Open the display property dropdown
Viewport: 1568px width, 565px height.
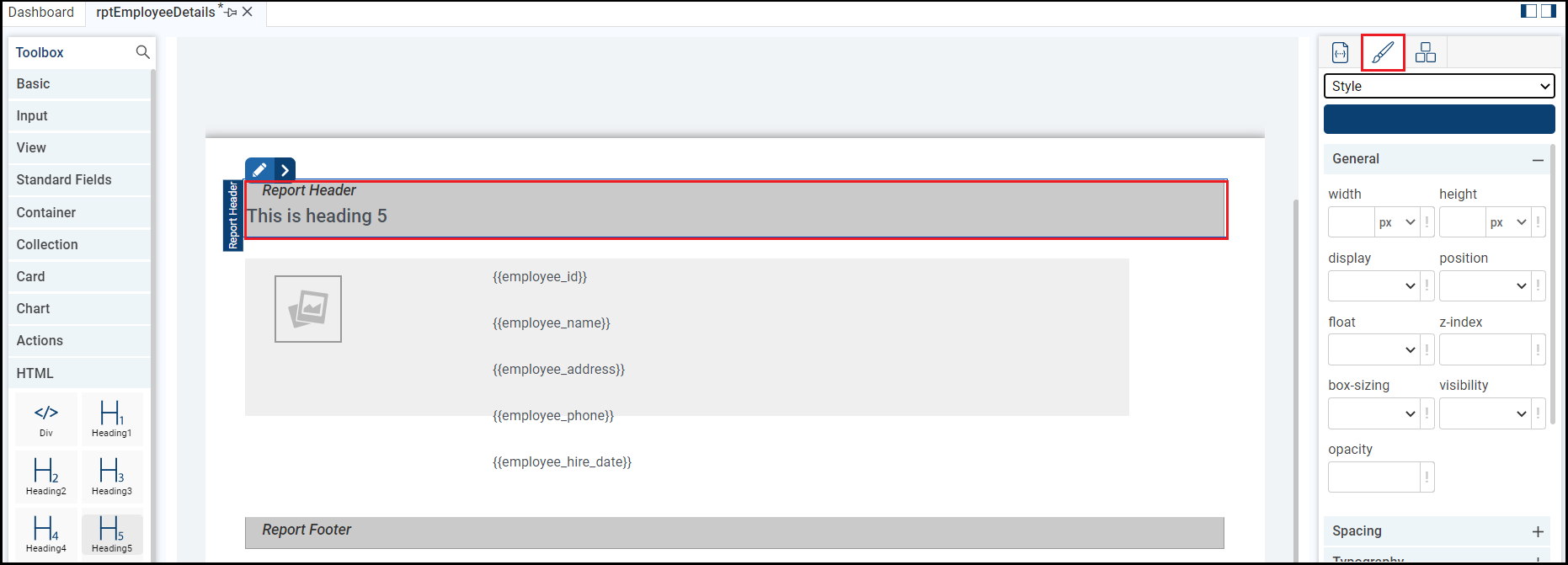[1373, 285]
